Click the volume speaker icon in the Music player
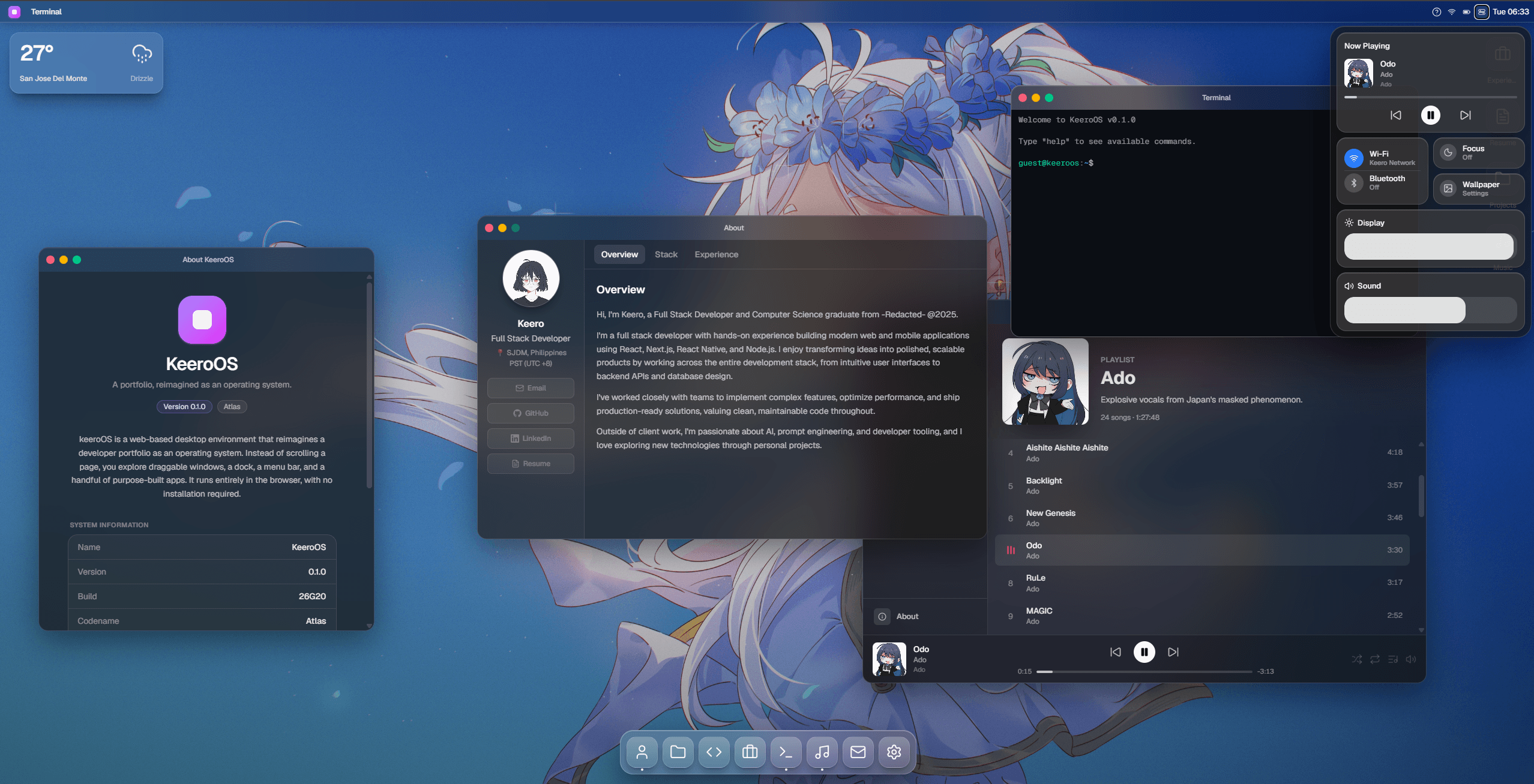The width and height of the screenshot is (1534, 784). click(x=1410, y=659)
